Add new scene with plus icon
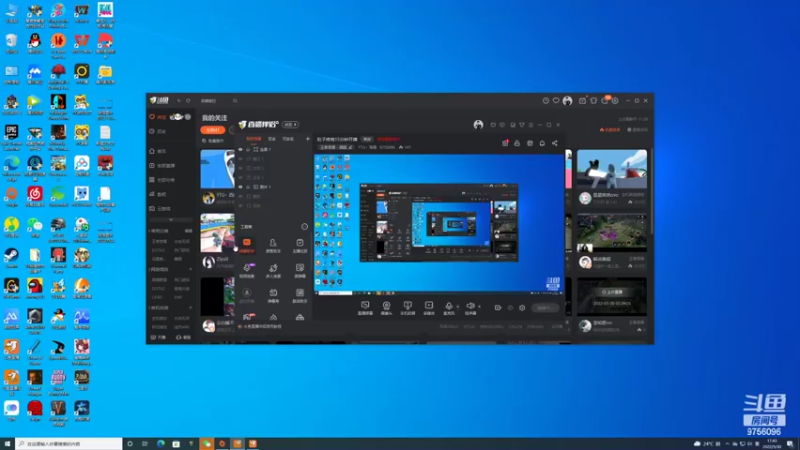 coord(307,139)
